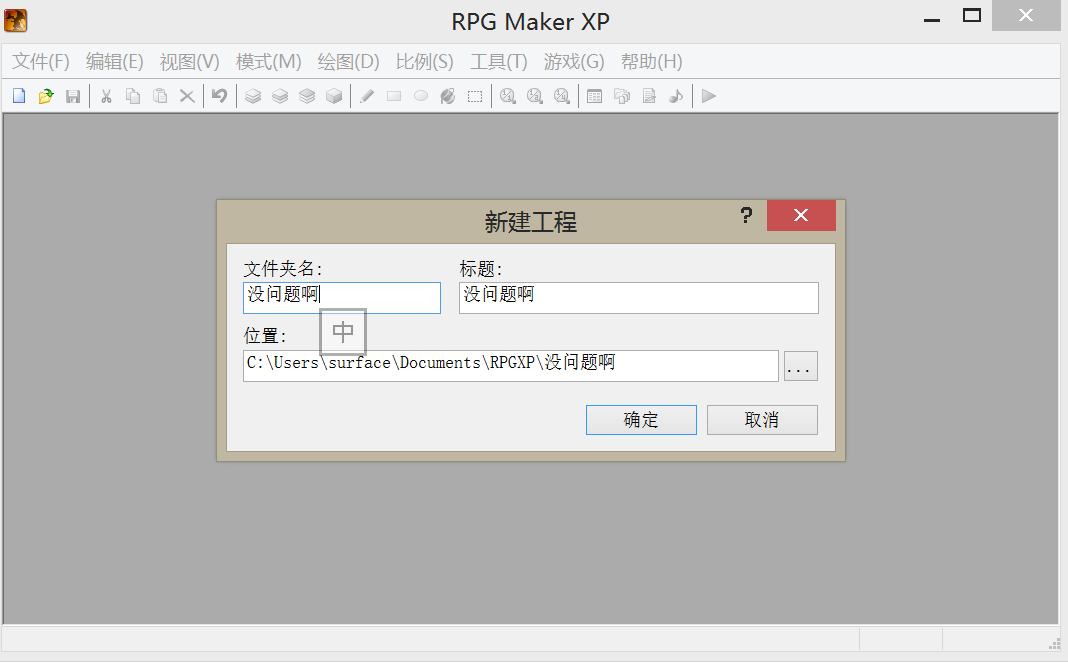The width and height of the screenshot is (1068, 666).
Task: Open the 游戏(G) menu
Action: 574,62
